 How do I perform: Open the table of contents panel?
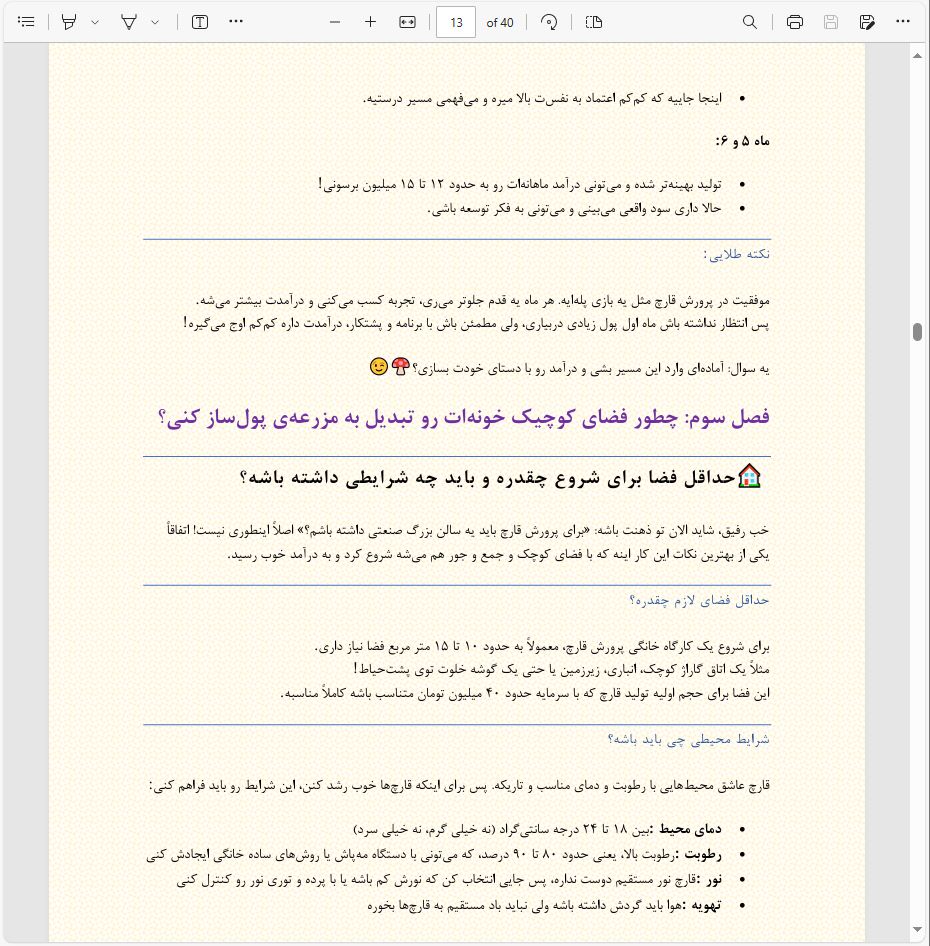(27, 22)
